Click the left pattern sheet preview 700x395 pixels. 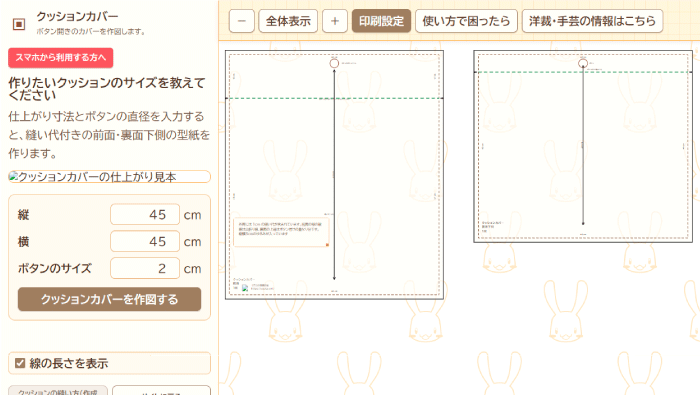click(334, 175)
